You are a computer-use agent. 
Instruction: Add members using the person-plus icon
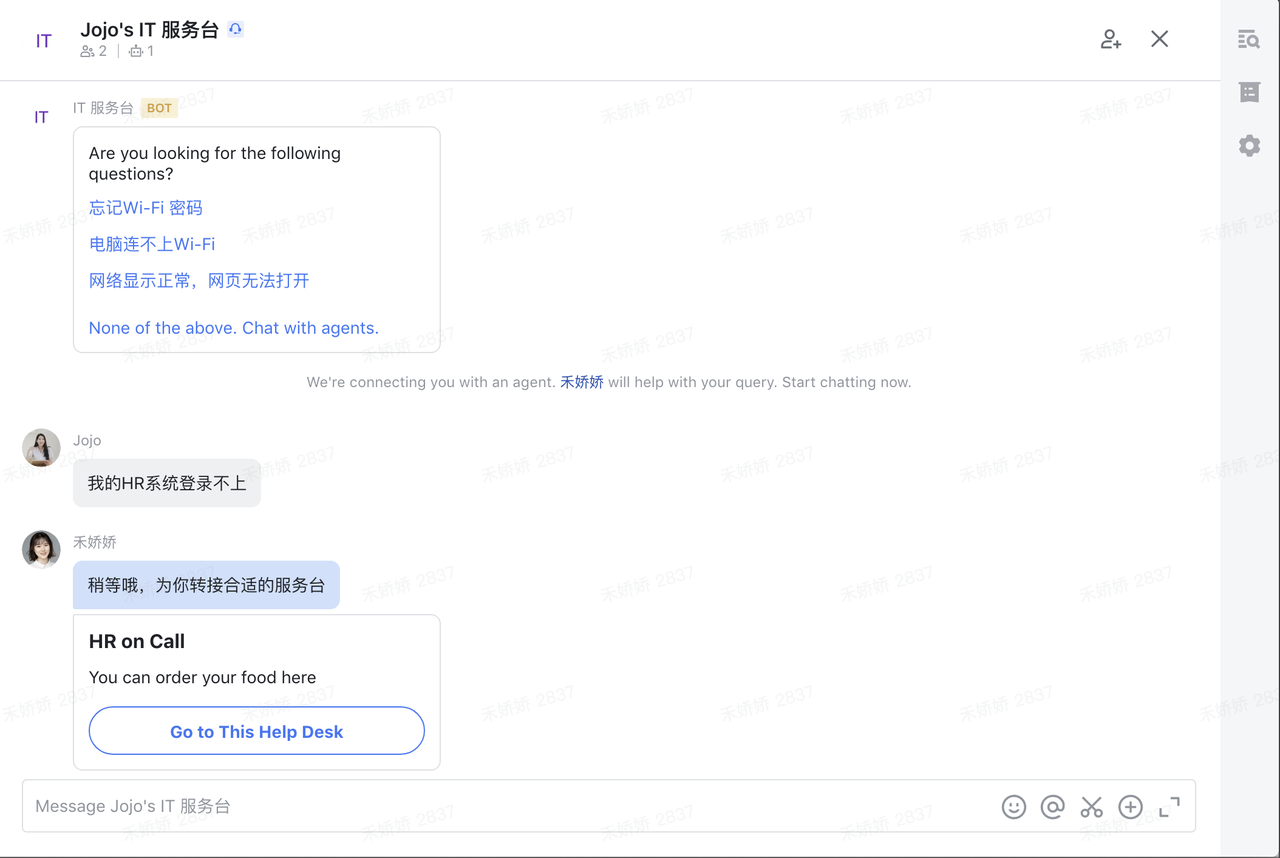1110,38
